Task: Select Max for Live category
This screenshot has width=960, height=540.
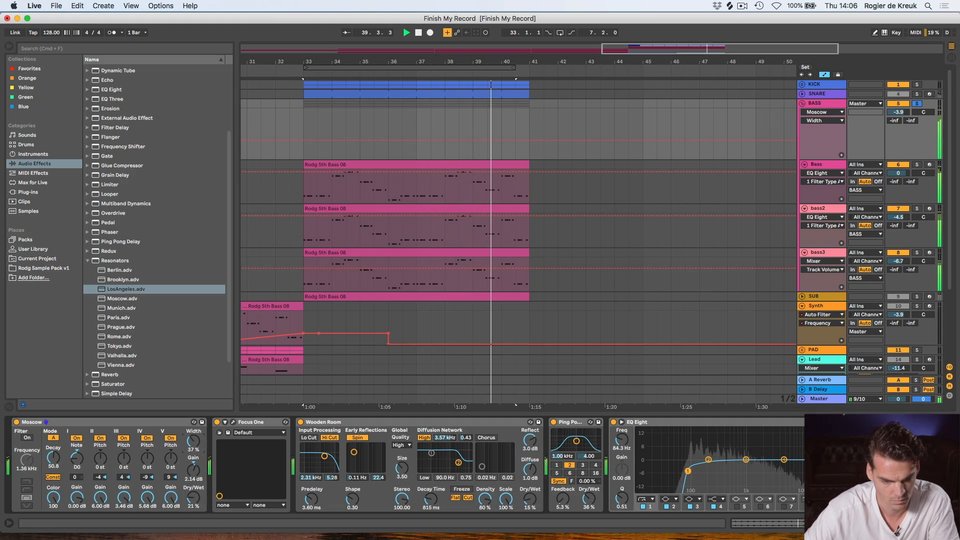Action: tap(32, 182)
